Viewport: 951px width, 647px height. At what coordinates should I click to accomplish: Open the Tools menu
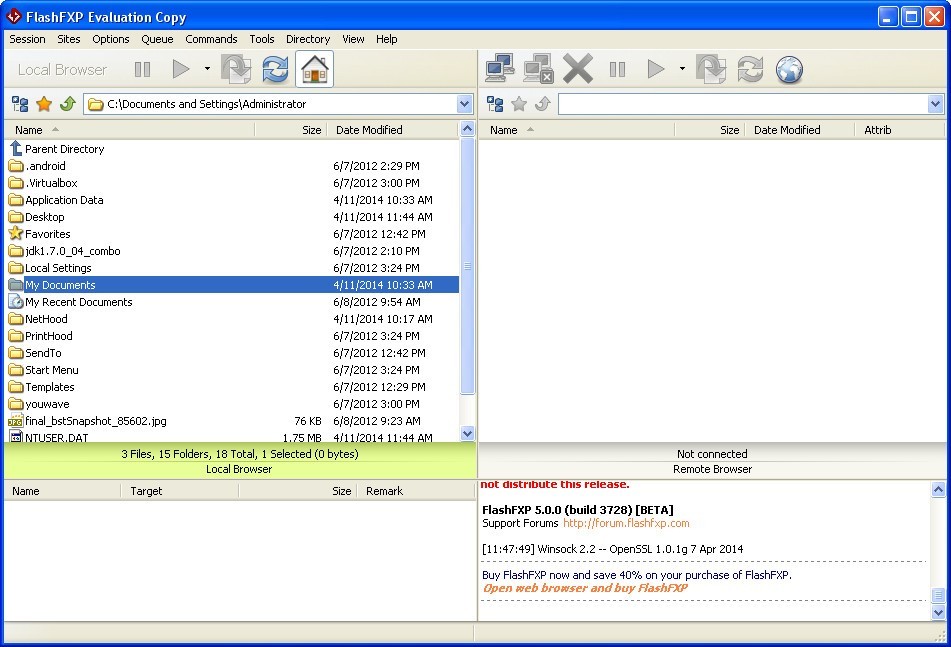pos(261,39)
